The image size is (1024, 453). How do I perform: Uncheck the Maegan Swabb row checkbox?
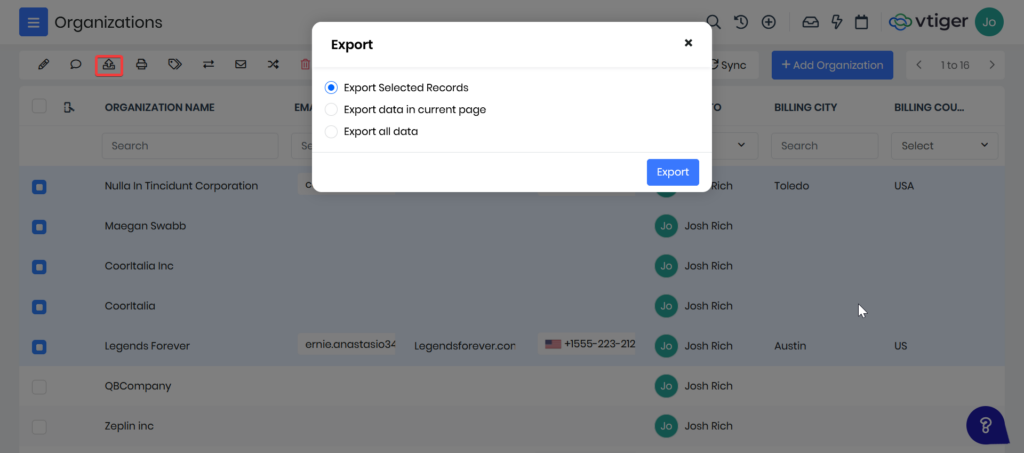click(x=39, y=227)
